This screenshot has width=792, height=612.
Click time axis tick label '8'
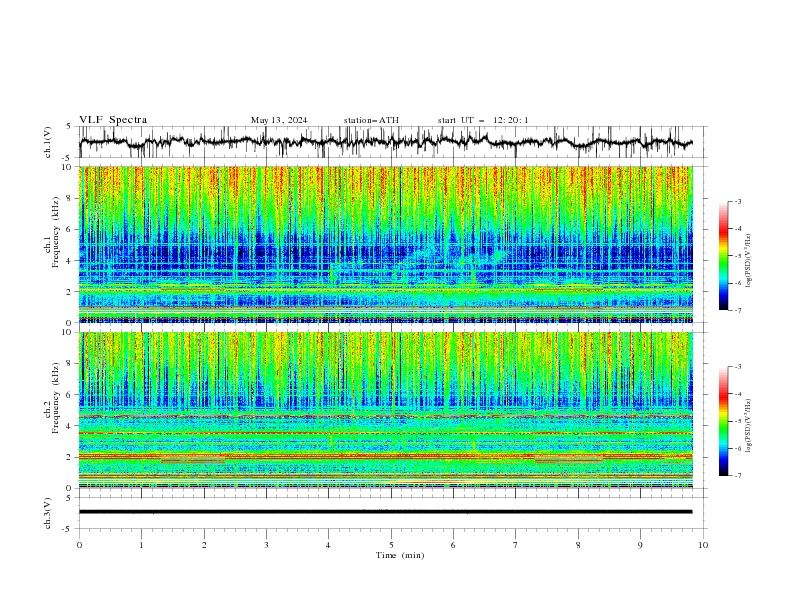[578, 545]
